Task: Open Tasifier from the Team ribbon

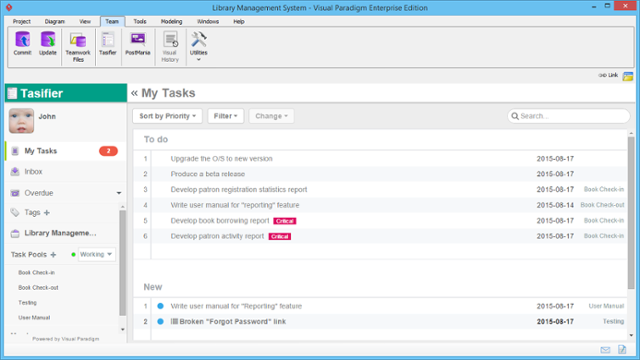Action: [x=108, y=44]
